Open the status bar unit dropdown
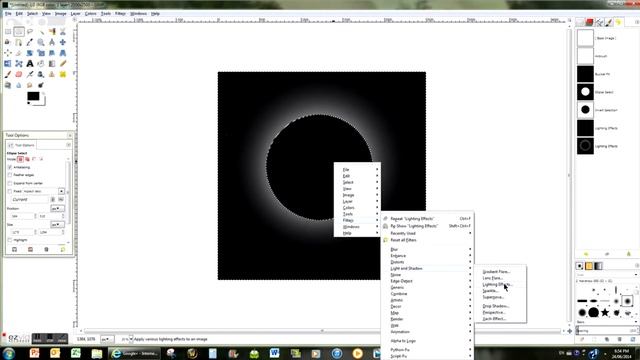The width and height of the screenshot is (640, 360). point(107,339)
